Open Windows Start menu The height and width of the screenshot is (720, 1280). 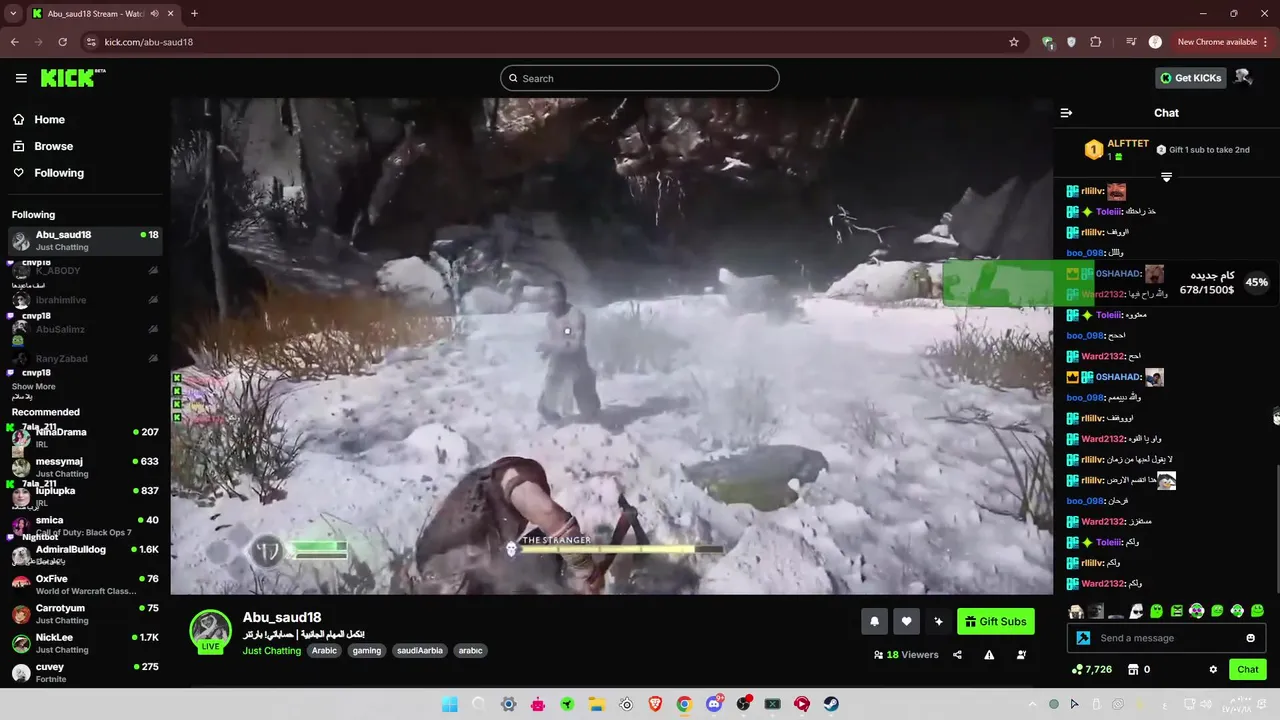449,704
